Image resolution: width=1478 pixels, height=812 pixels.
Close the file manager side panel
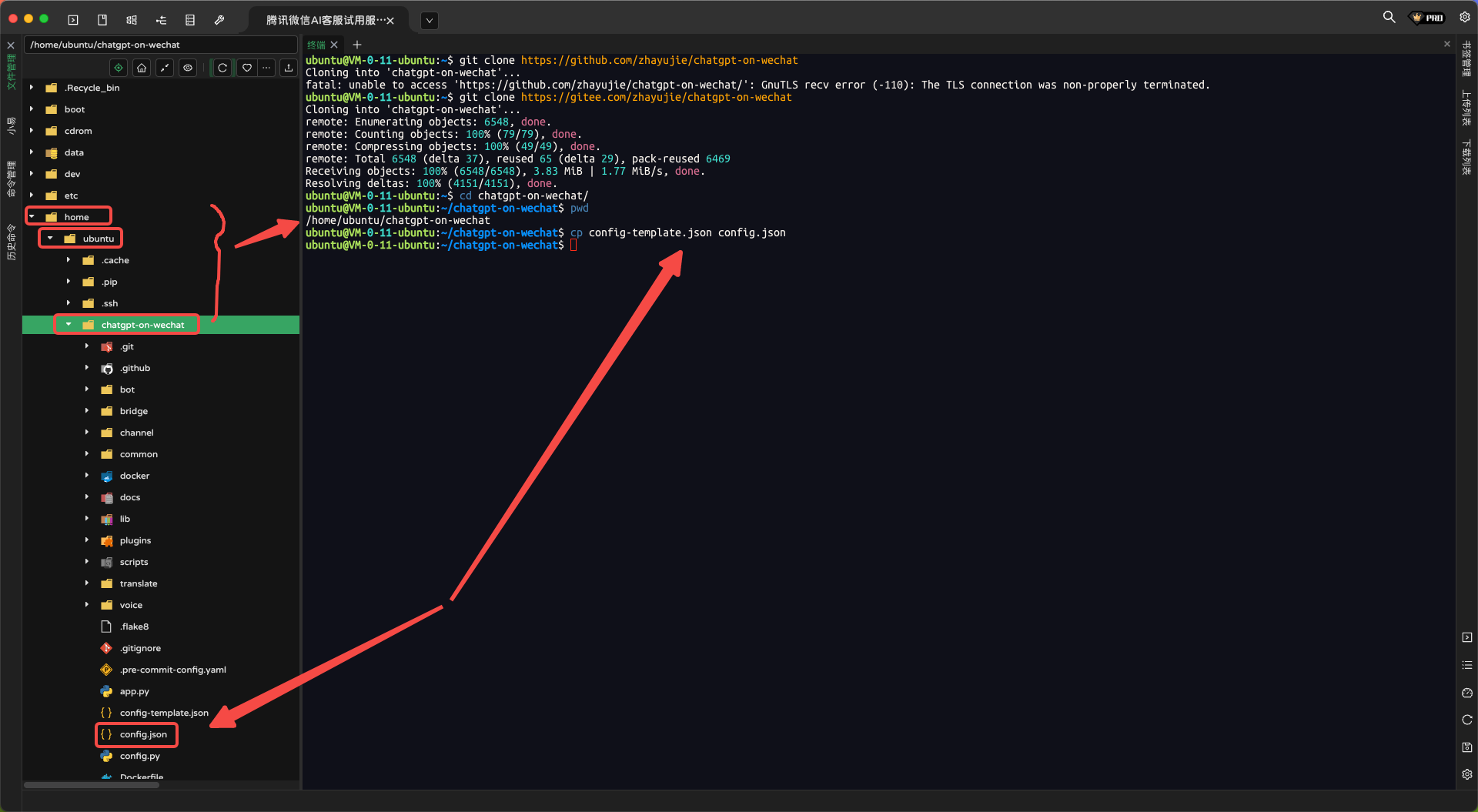(x=11, y=45)
